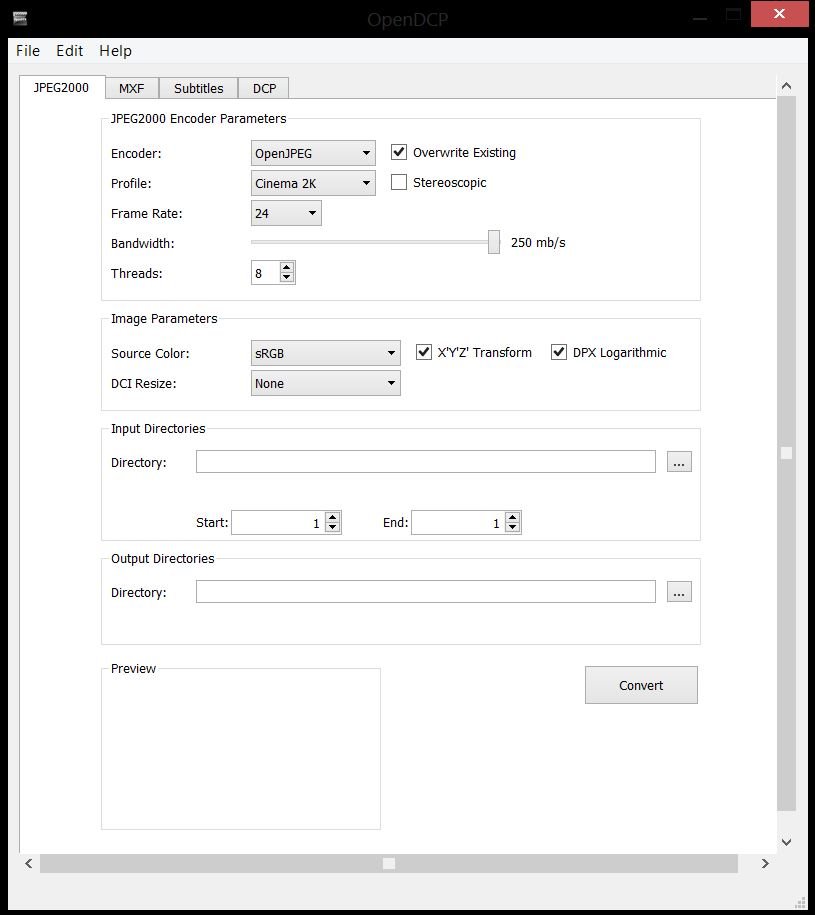Close the OpenDCP window
The height and width of the screenshot is (915, 815).
pyautogui.click(x=779, y=14)
